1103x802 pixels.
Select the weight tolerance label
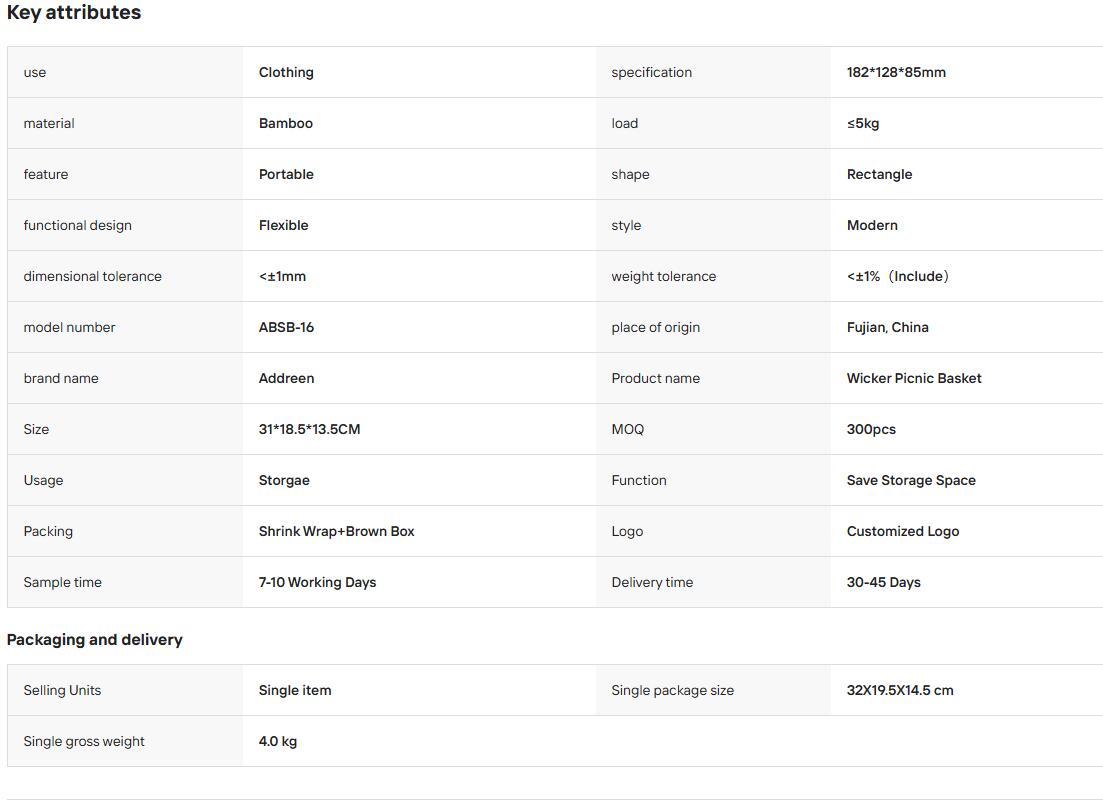[663, 276]
